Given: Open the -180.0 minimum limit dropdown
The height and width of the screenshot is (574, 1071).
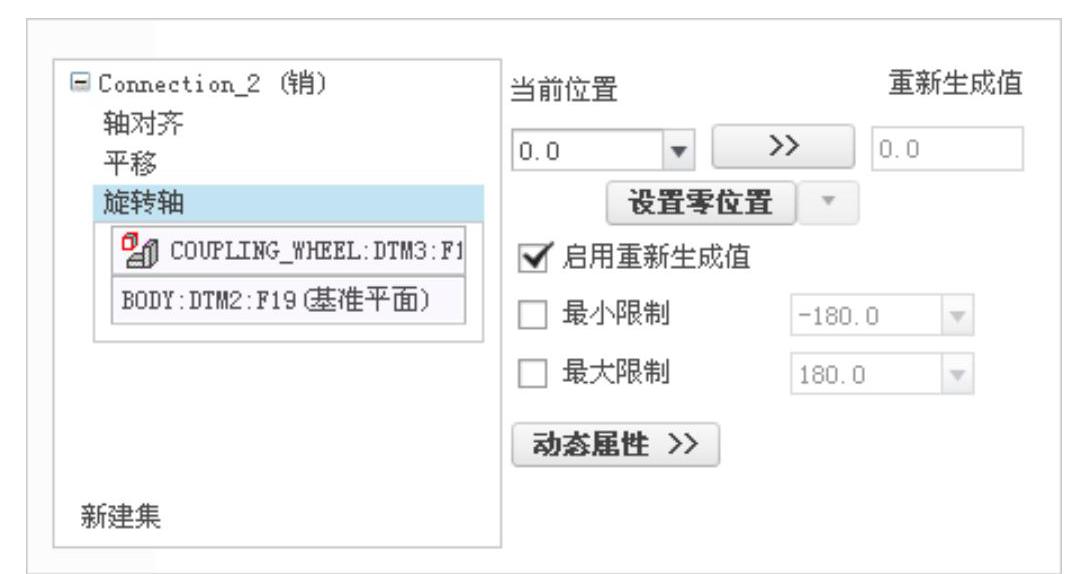Looking at the screenshot, I should 957,316.
